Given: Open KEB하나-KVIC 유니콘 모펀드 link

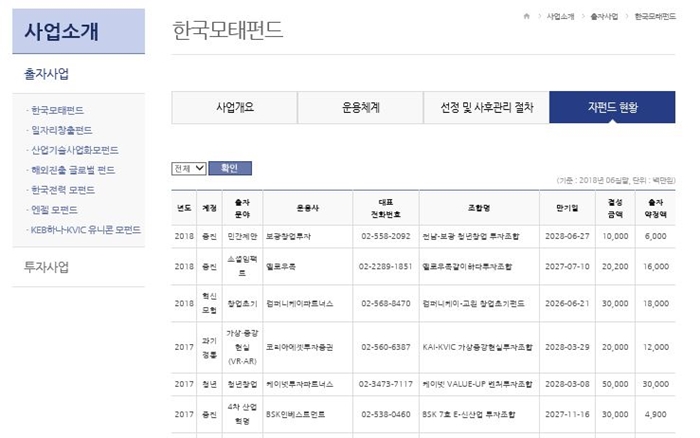Looking at the screenshot, I should [x=86, y=230].
